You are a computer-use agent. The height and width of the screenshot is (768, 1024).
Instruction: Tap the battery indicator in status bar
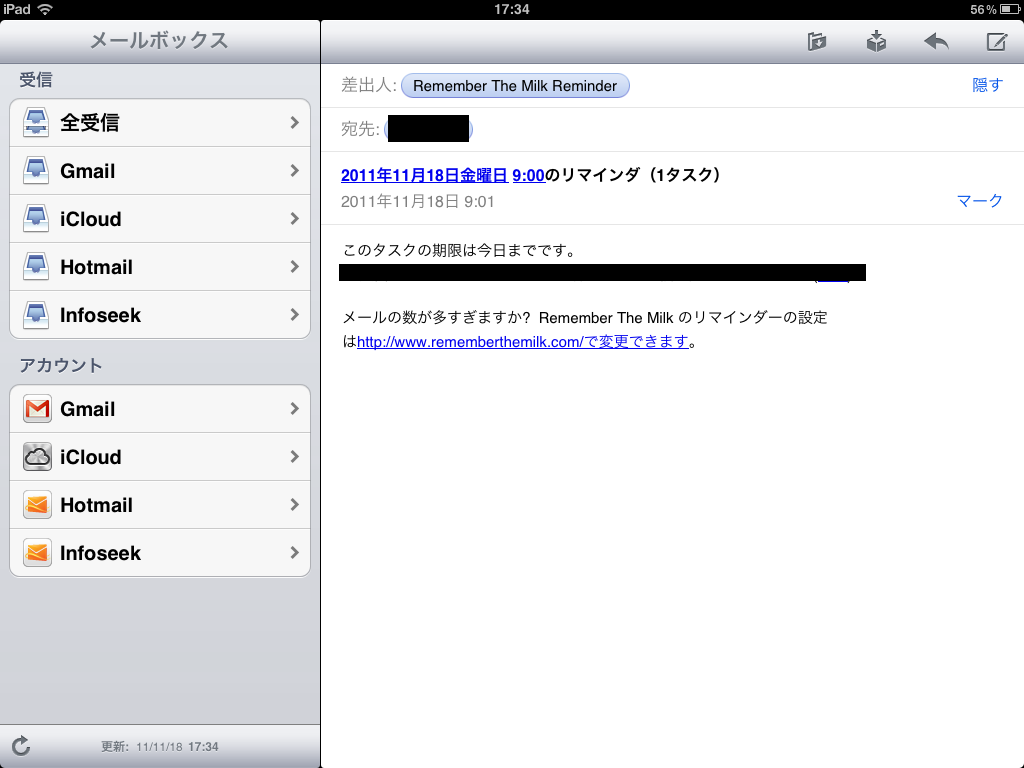(1010, 9)
